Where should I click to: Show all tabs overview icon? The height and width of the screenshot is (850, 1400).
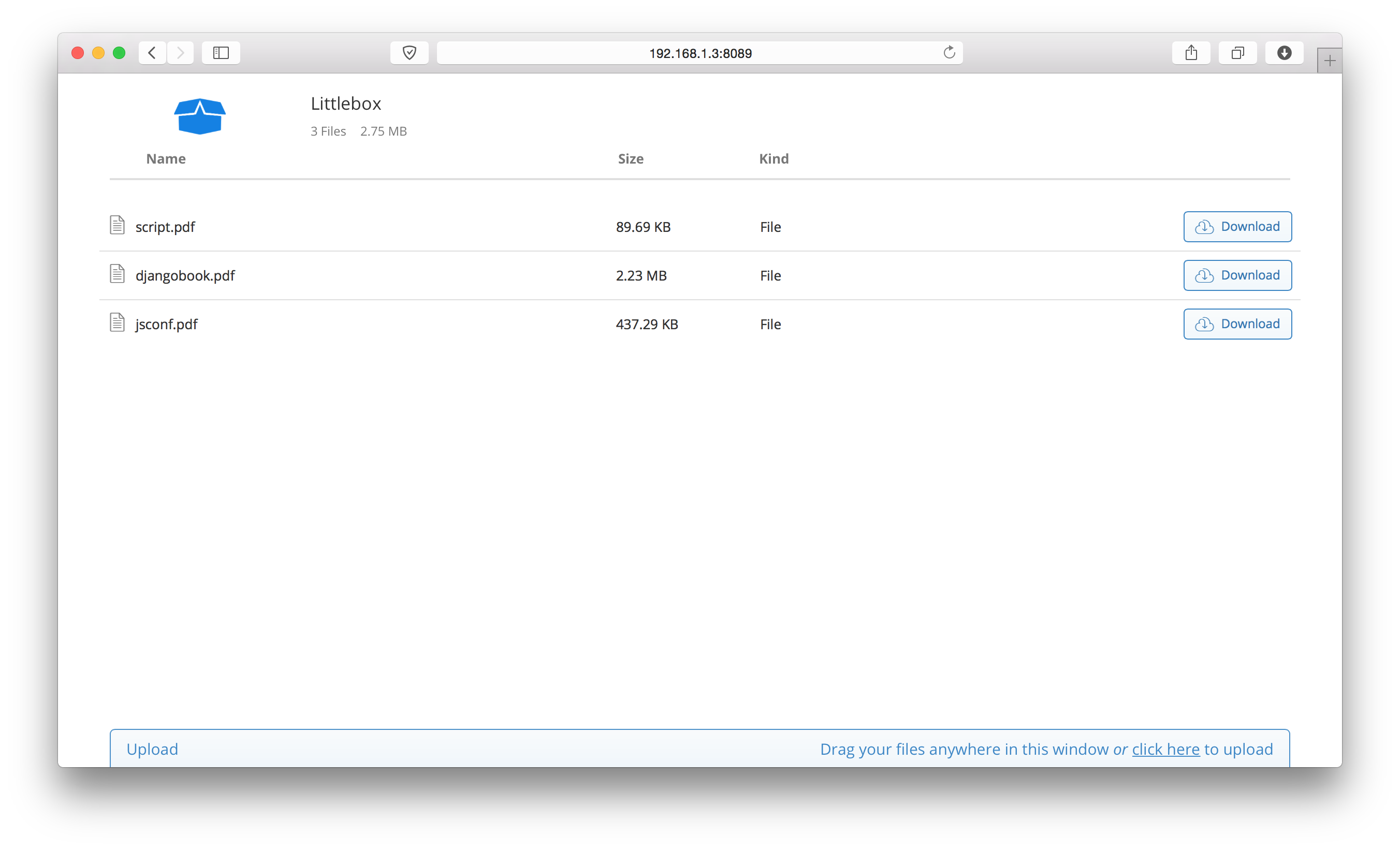click(1237, 53)
